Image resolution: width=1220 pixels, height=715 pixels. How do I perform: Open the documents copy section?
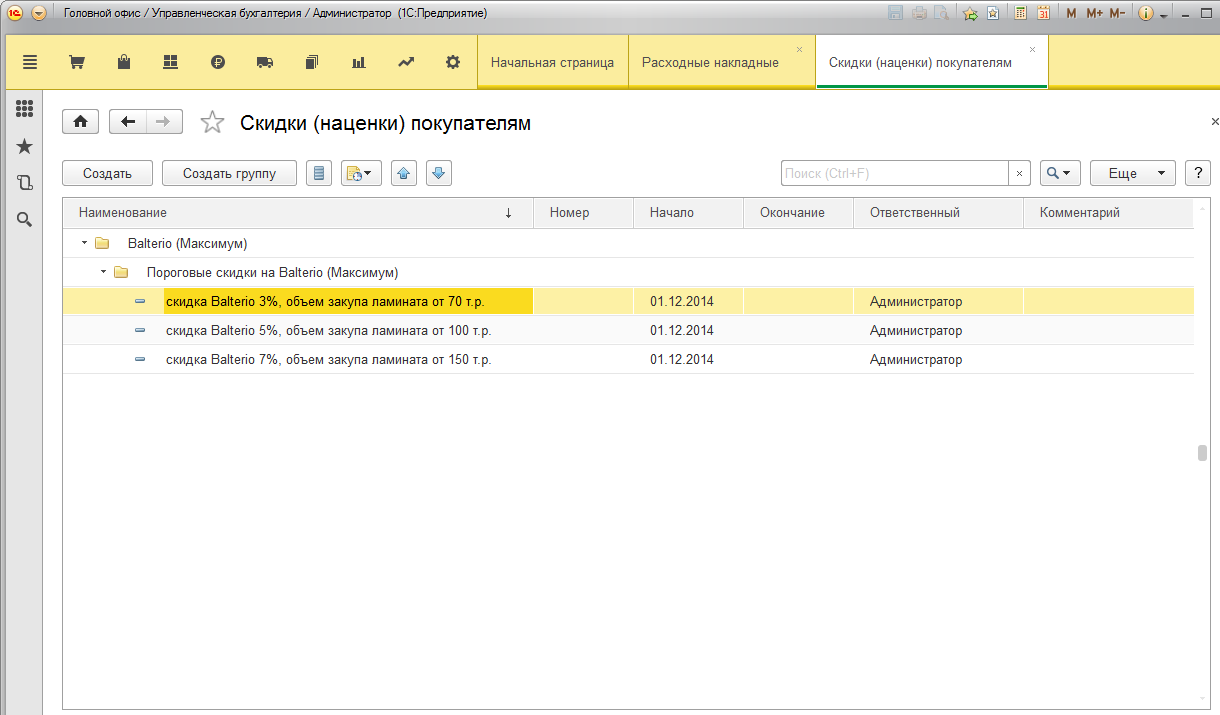pos(311,62)
